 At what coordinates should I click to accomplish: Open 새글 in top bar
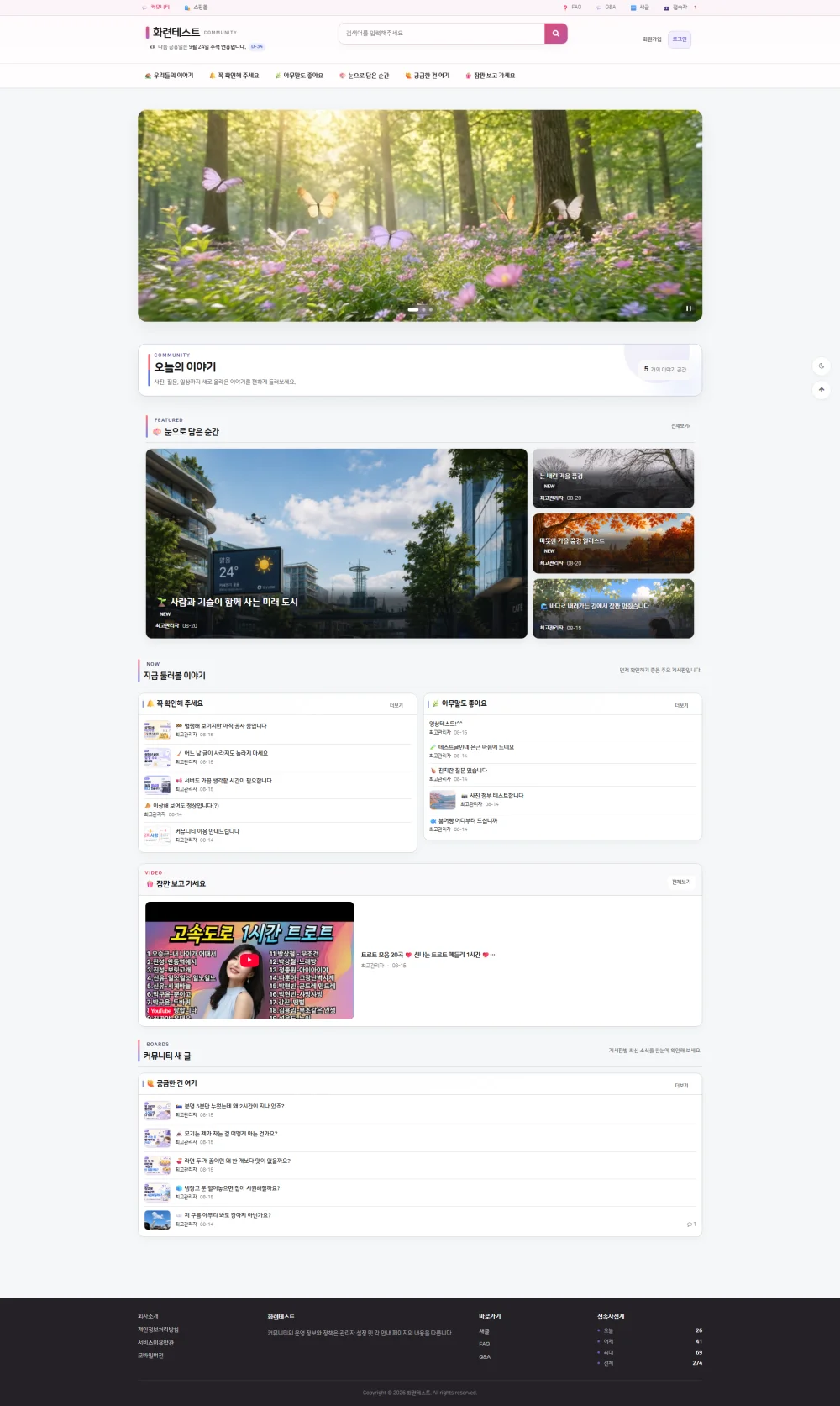(640, 7)
